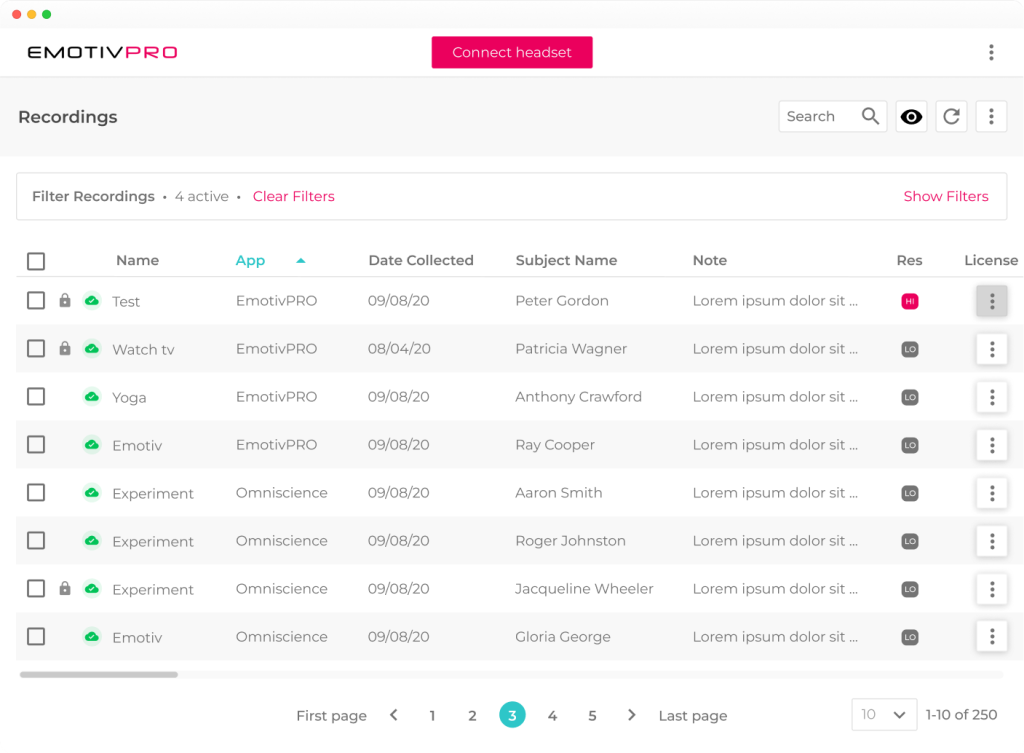Sort by Note column header
This screenshot has height=753, width=1024.
(x=709, y=261)
